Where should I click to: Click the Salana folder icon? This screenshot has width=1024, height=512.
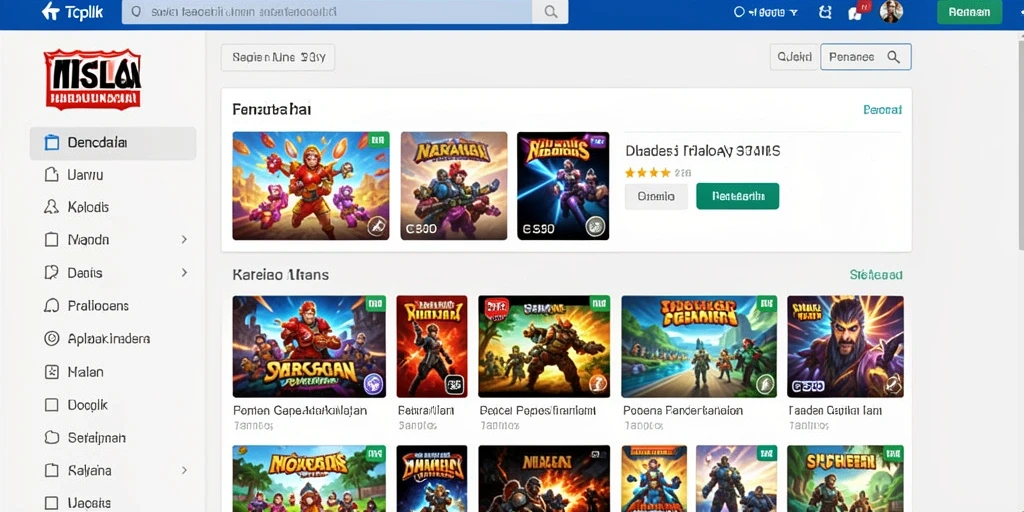[x=51, y=470]
